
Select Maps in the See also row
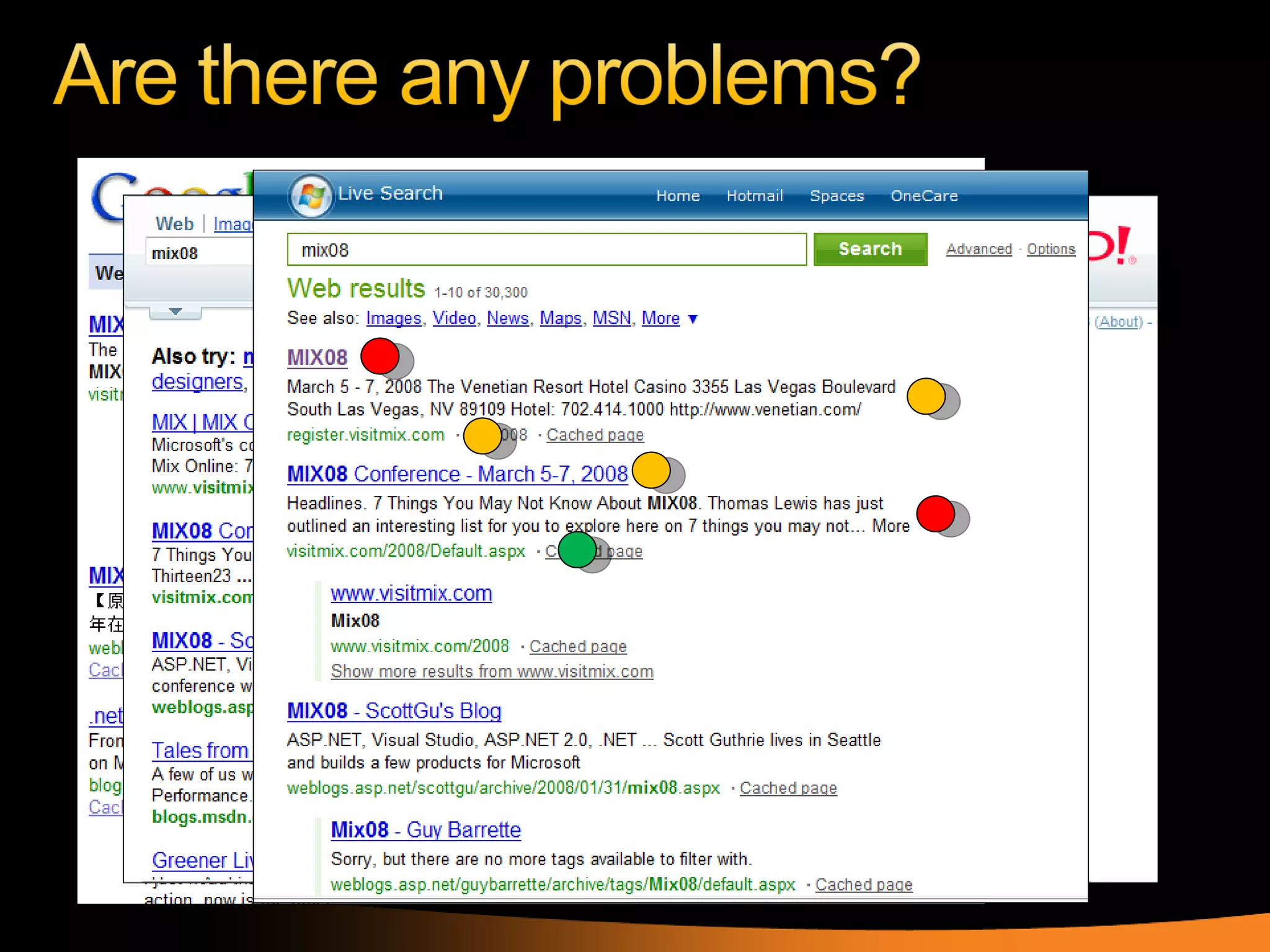click(561, 319)
